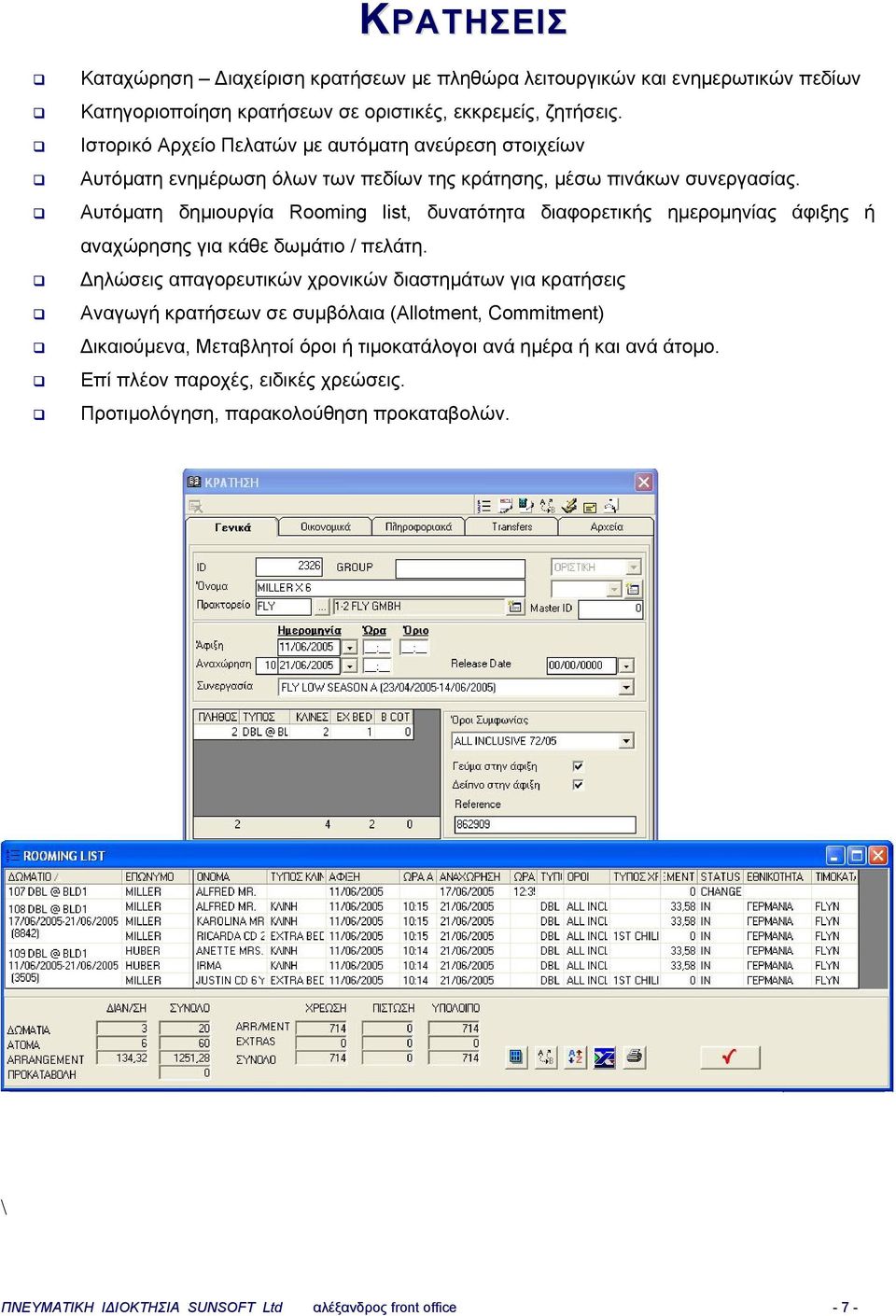Viewport: 896px width, 1316px height.
Task: Toggle the Δείπνο στην άφιξη checkbox
Action: tap(578, 785)
